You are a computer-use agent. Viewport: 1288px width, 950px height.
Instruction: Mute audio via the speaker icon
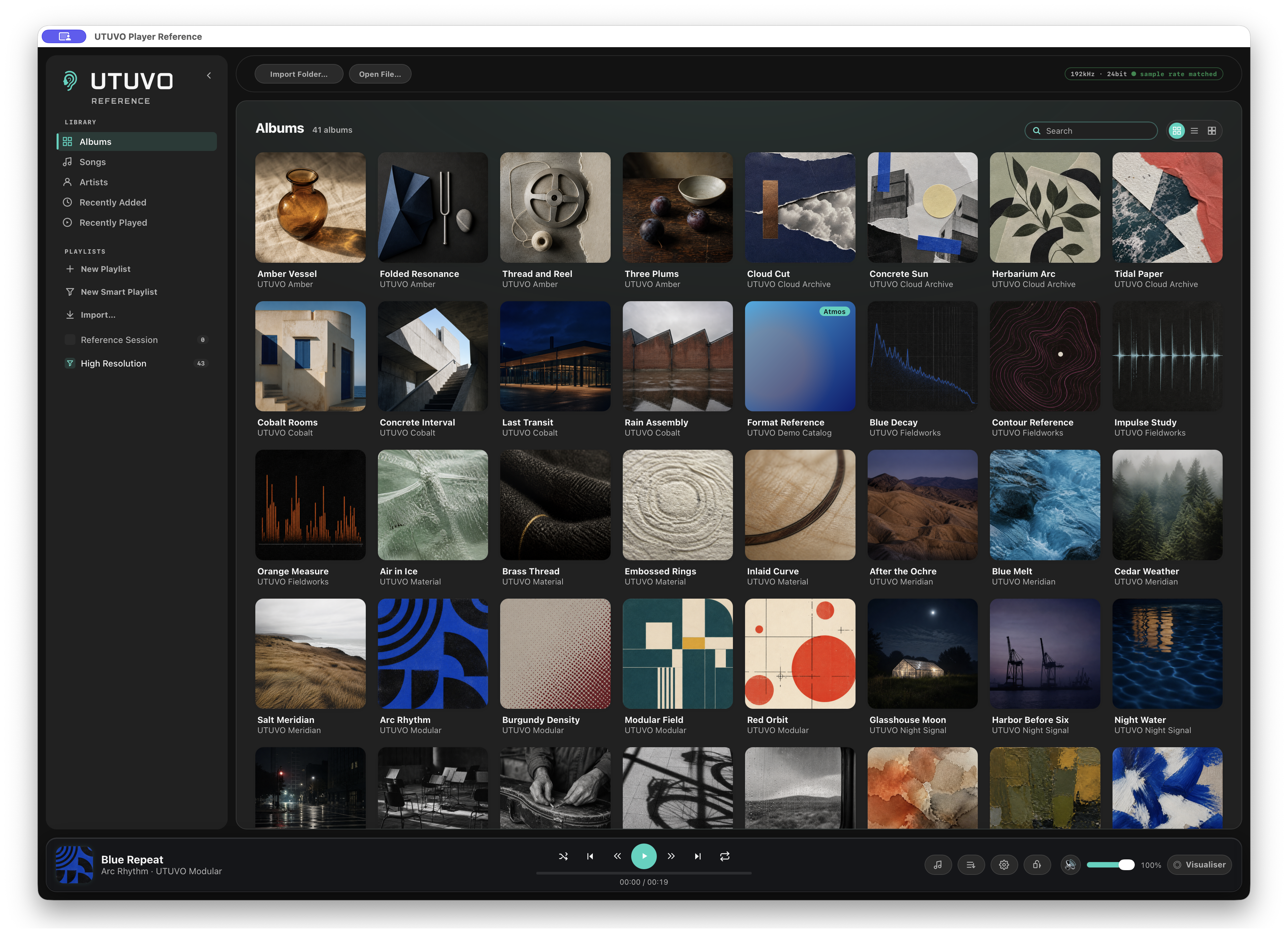pyautogui.click(x=1070, y=865)
